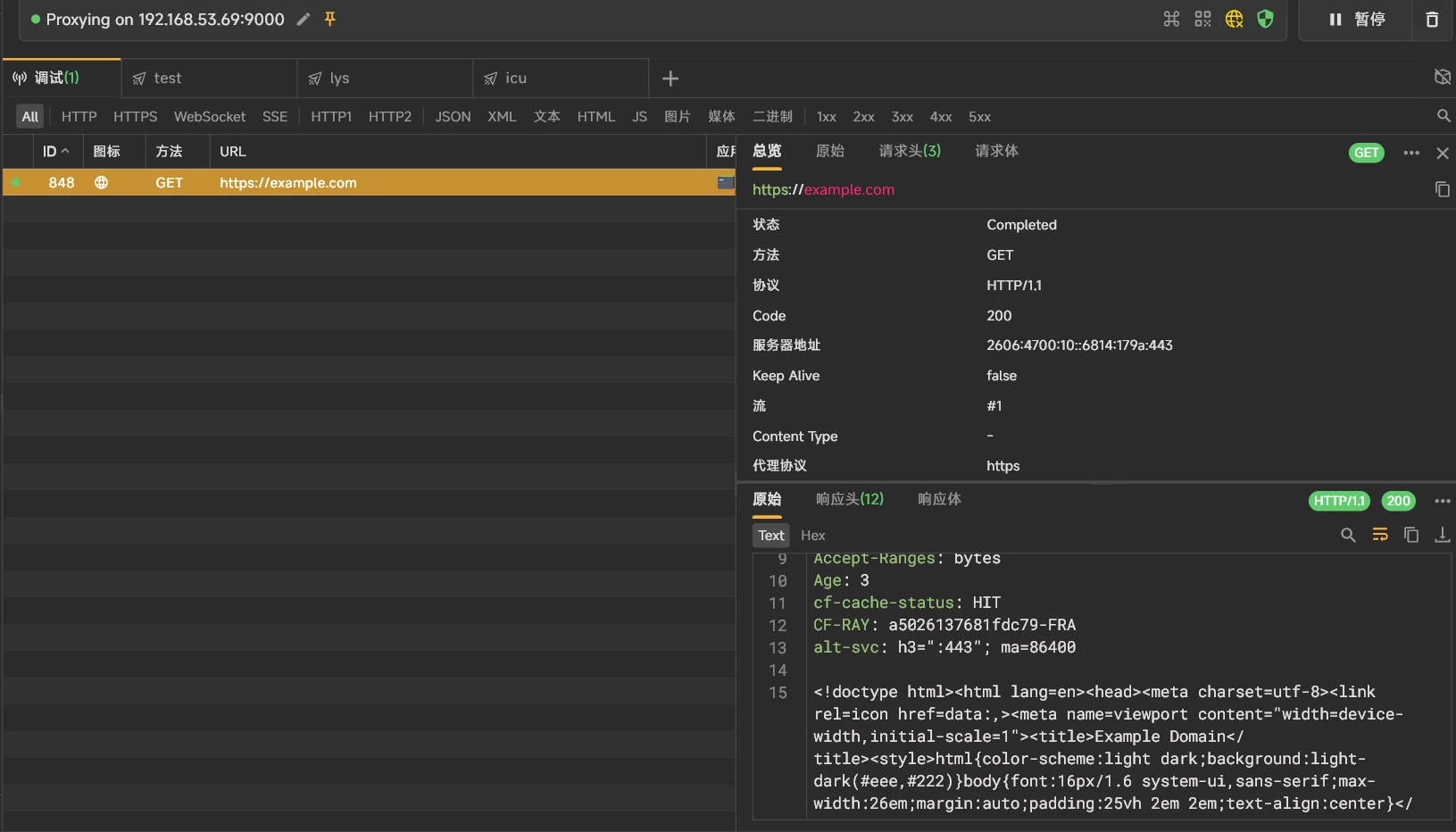Copy the request URL with copy icon
This screenshot has width=1456, height=832.
(x=1442, y=189)
